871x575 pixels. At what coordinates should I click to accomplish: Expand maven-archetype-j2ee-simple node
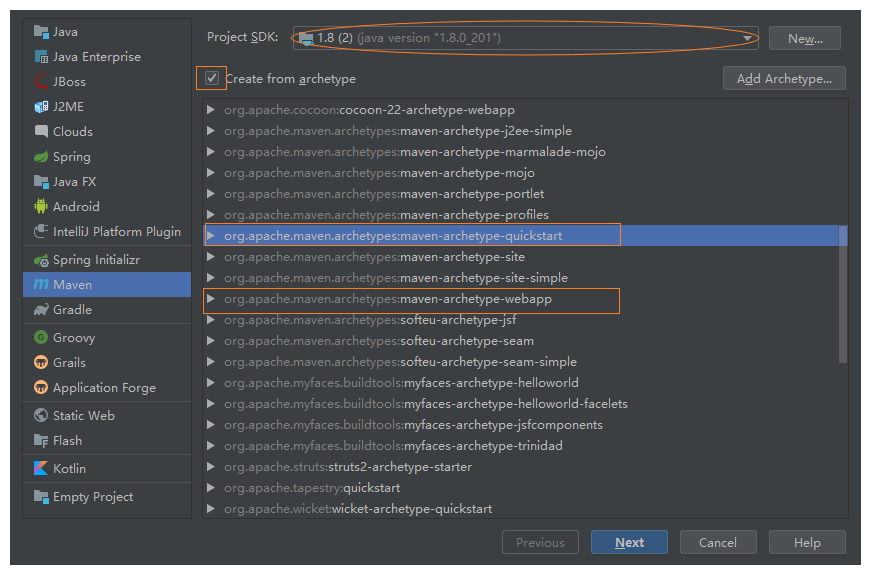point(211,131)
